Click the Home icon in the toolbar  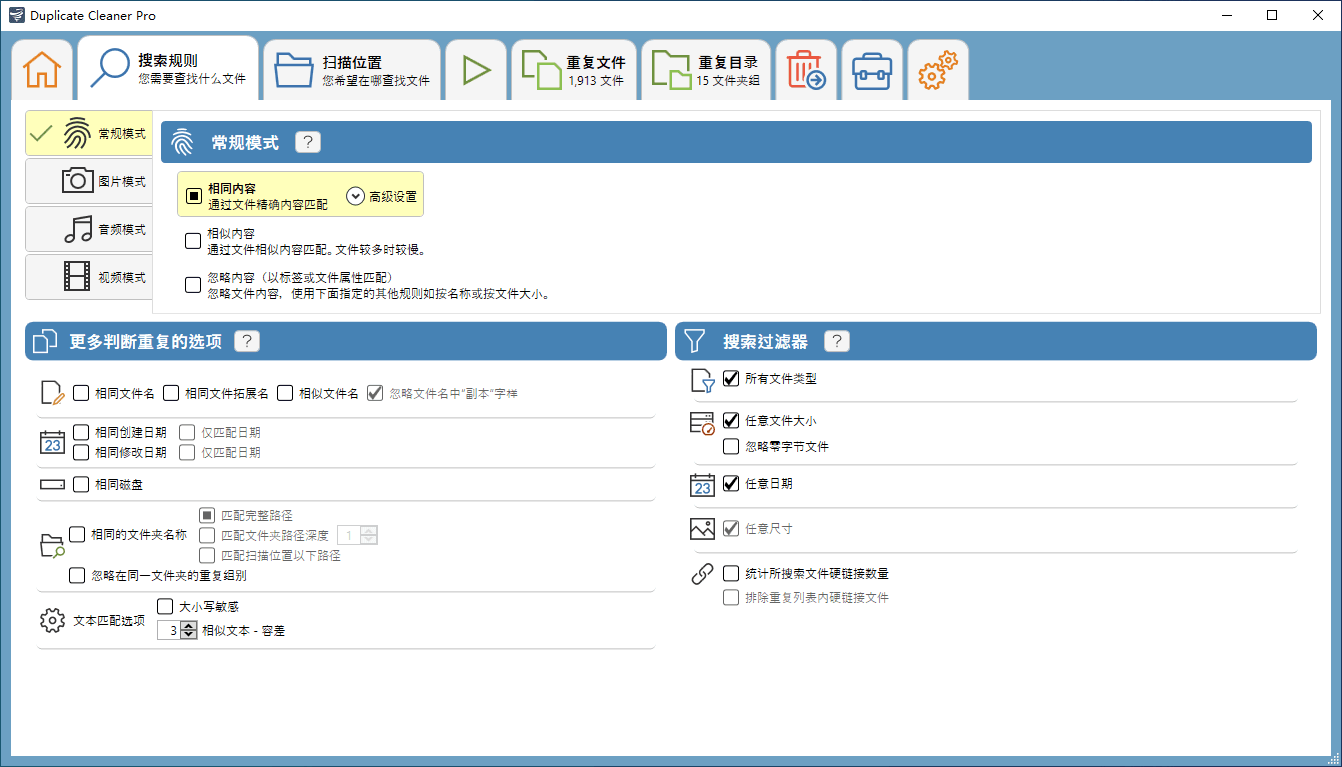pos(41,68)
